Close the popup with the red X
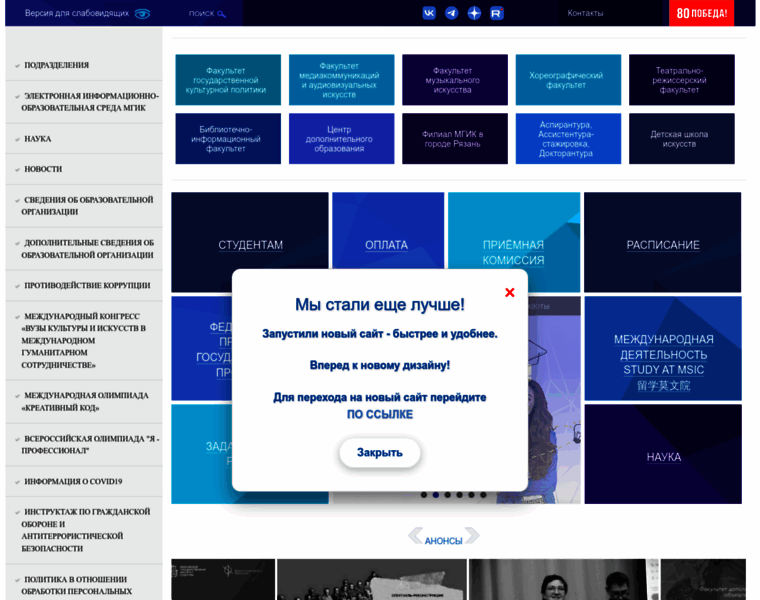This screenshot has width=760, height=600. [x=509, y=292]
